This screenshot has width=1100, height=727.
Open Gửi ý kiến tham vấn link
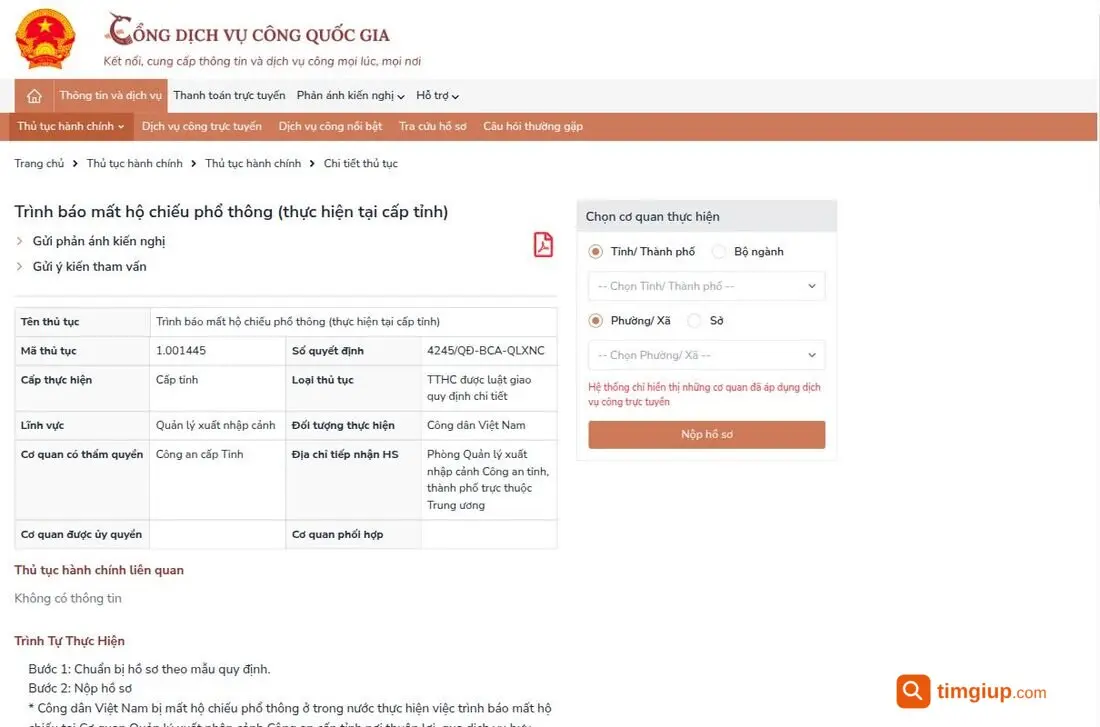90,267
